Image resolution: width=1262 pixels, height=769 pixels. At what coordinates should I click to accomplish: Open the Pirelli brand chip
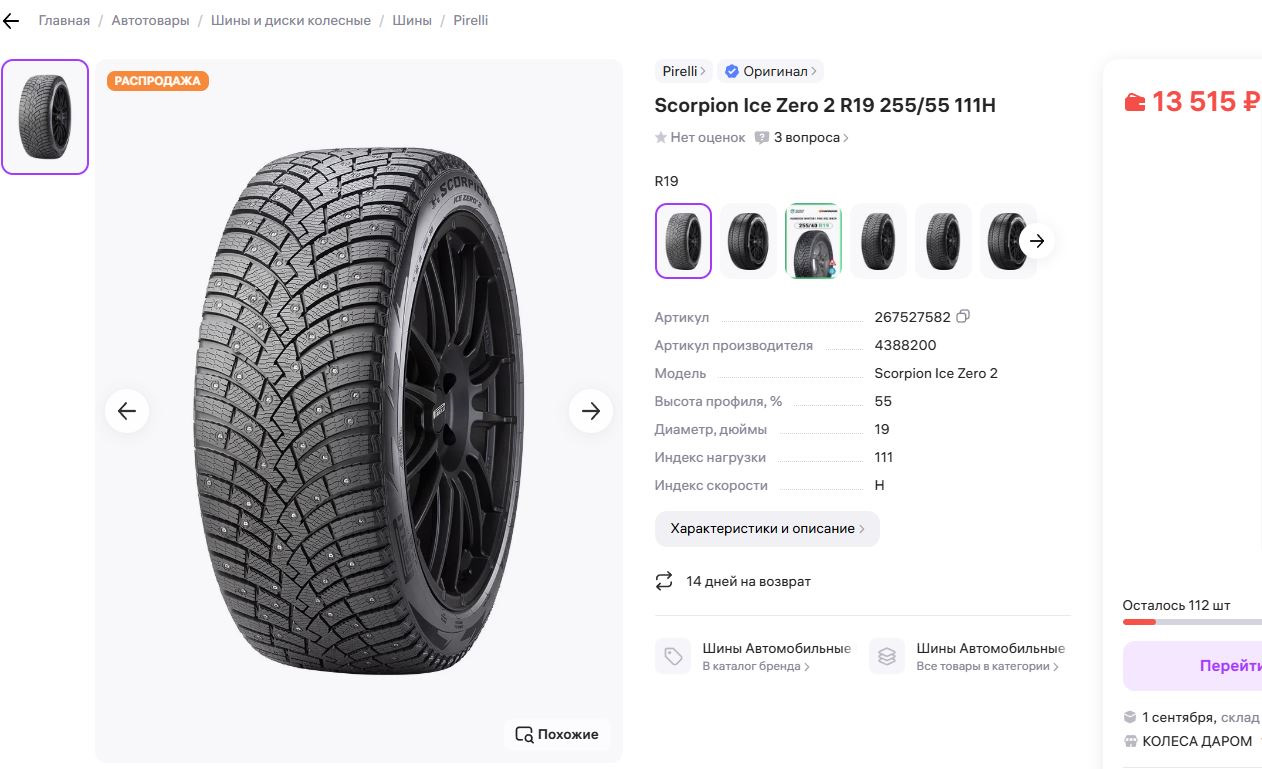683,71
